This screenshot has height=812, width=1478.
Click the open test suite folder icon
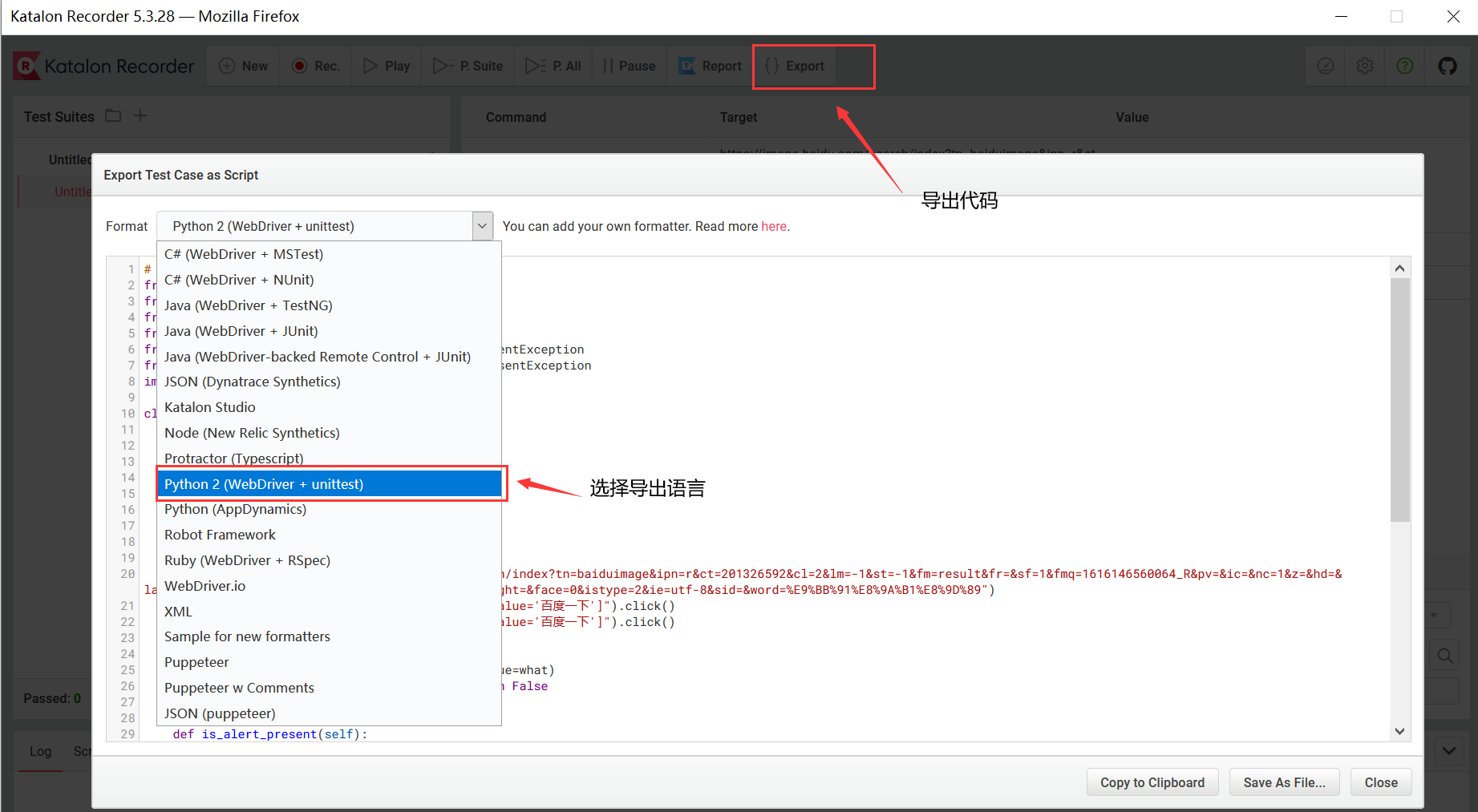click(113, 116)
